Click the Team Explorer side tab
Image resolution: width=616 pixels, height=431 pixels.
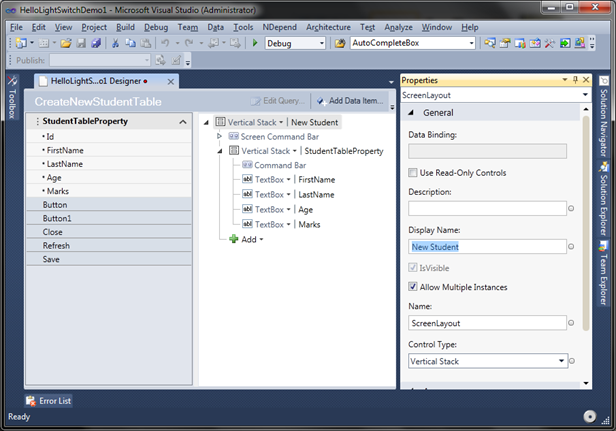tap(604, 273)
